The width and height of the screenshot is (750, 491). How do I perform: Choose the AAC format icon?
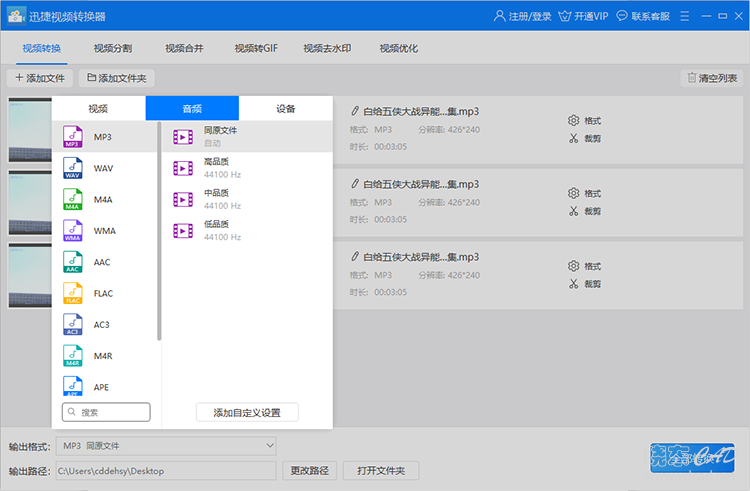pyautogui.click(x=73, y=262)
